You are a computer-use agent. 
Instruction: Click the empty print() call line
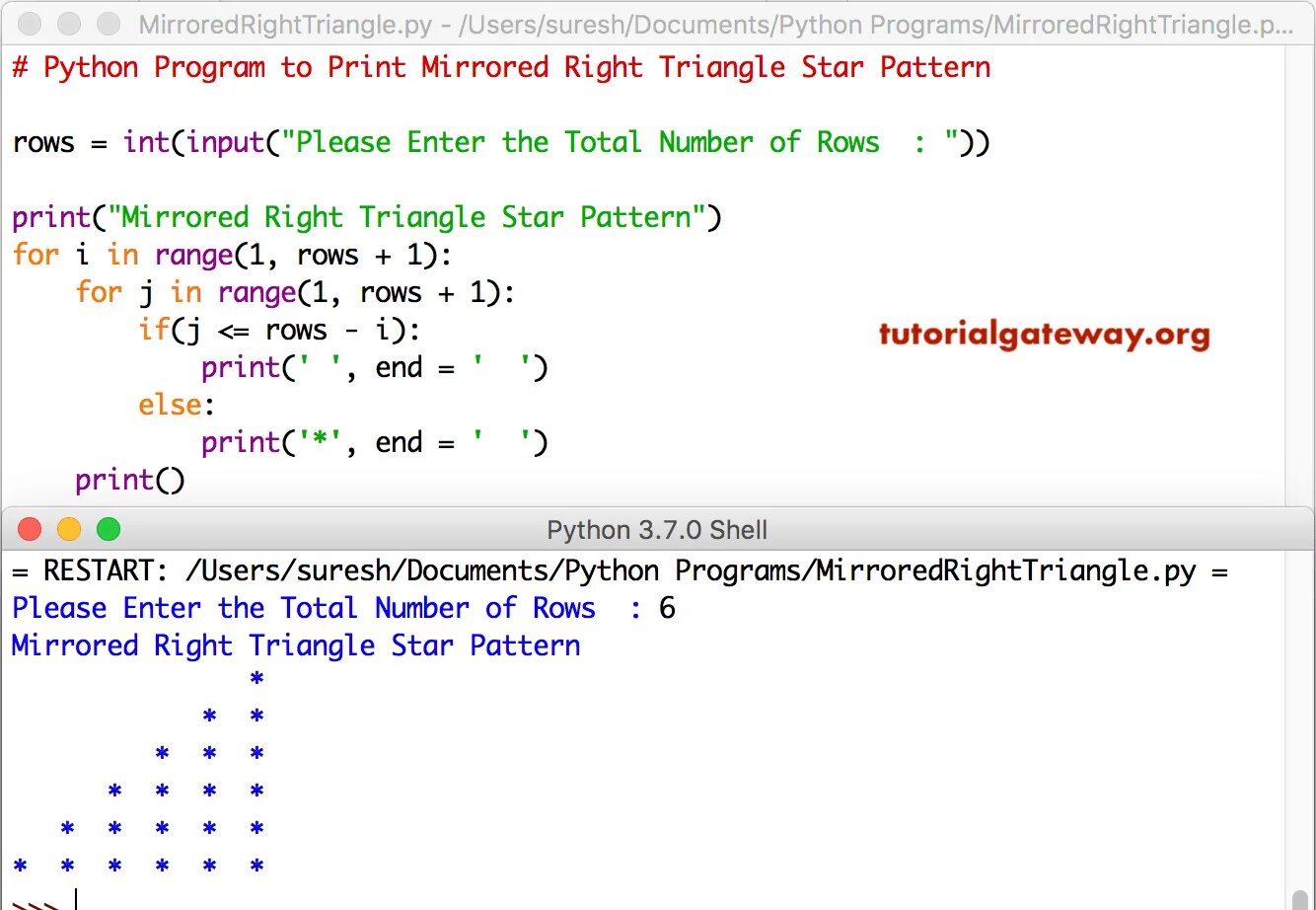[x=130, y=480]
